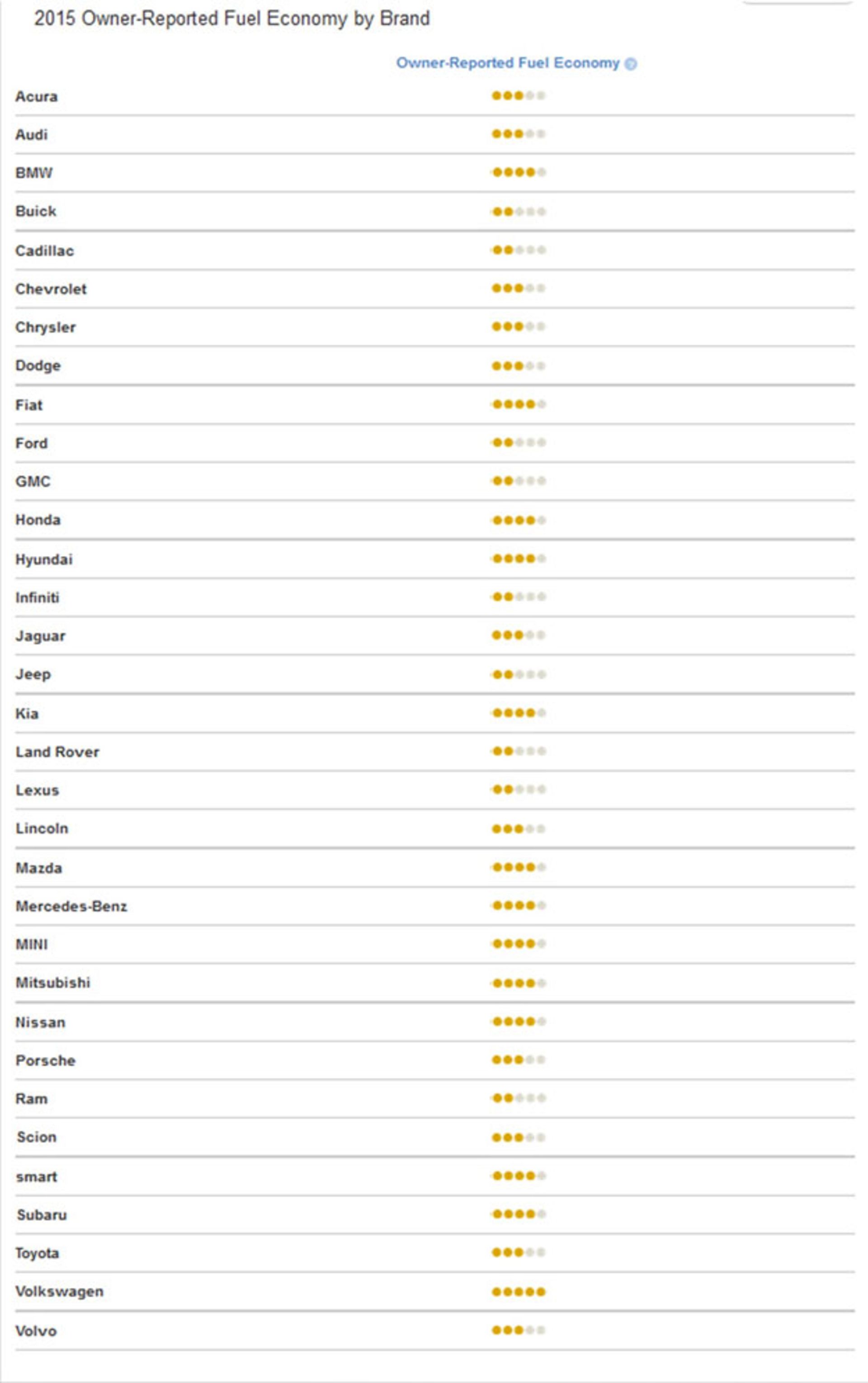The image size is (868, 1383).
Task: Open the Subaru brand entry
Action: click(x=42, y=1215)
